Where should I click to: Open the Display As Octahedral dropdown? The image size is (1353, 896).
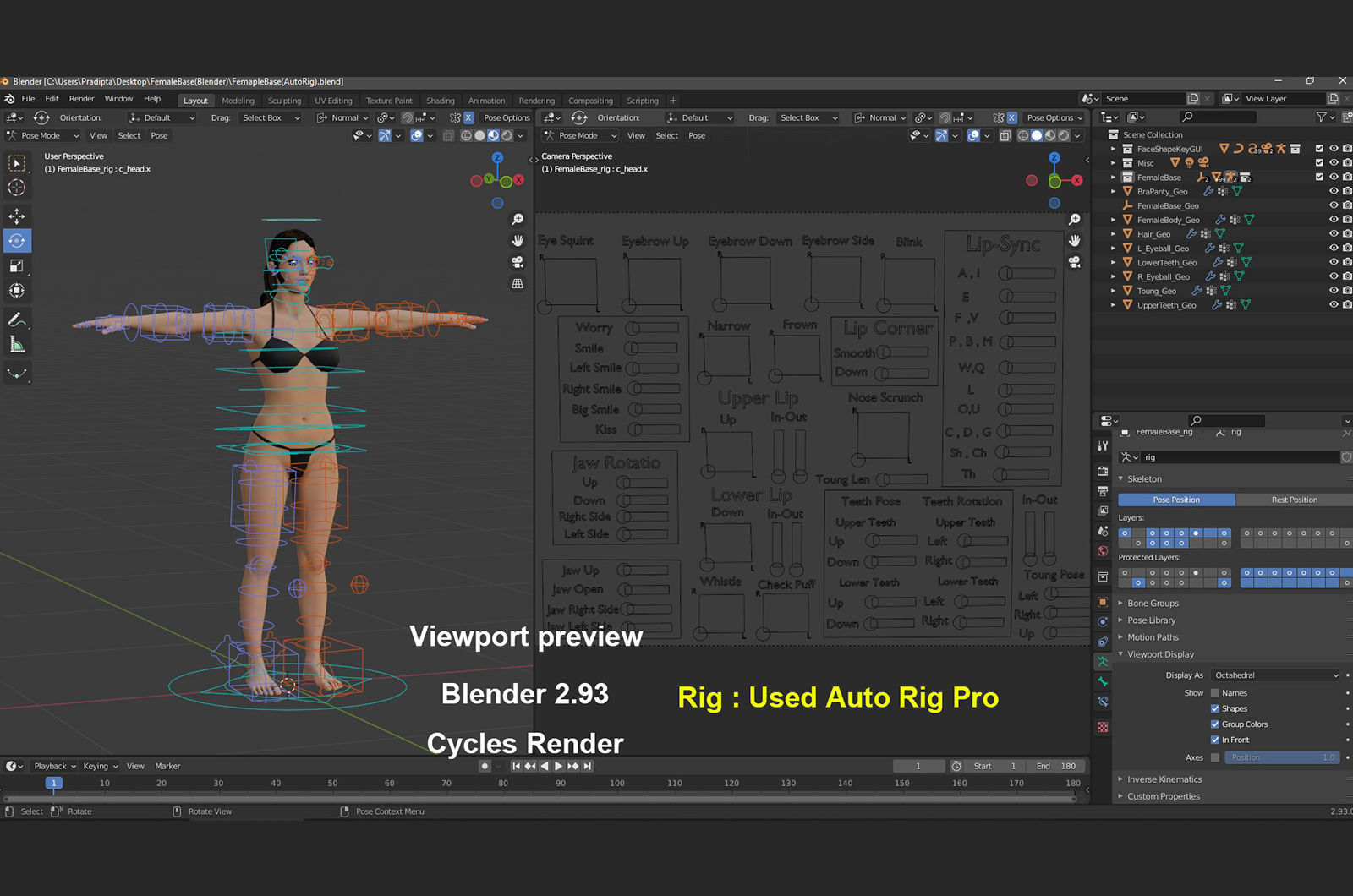point(1276,675)
